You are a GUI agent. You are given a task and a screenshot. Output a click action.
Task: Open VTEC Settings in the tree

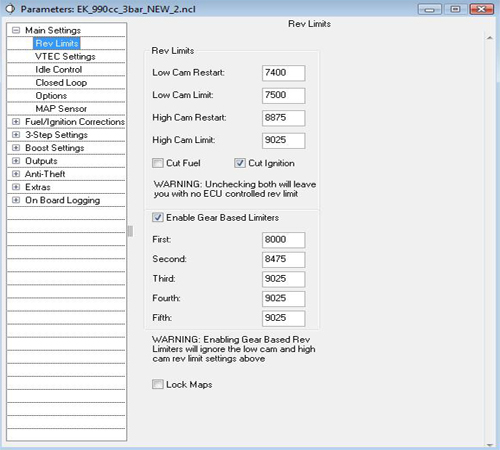click(65, 56)
